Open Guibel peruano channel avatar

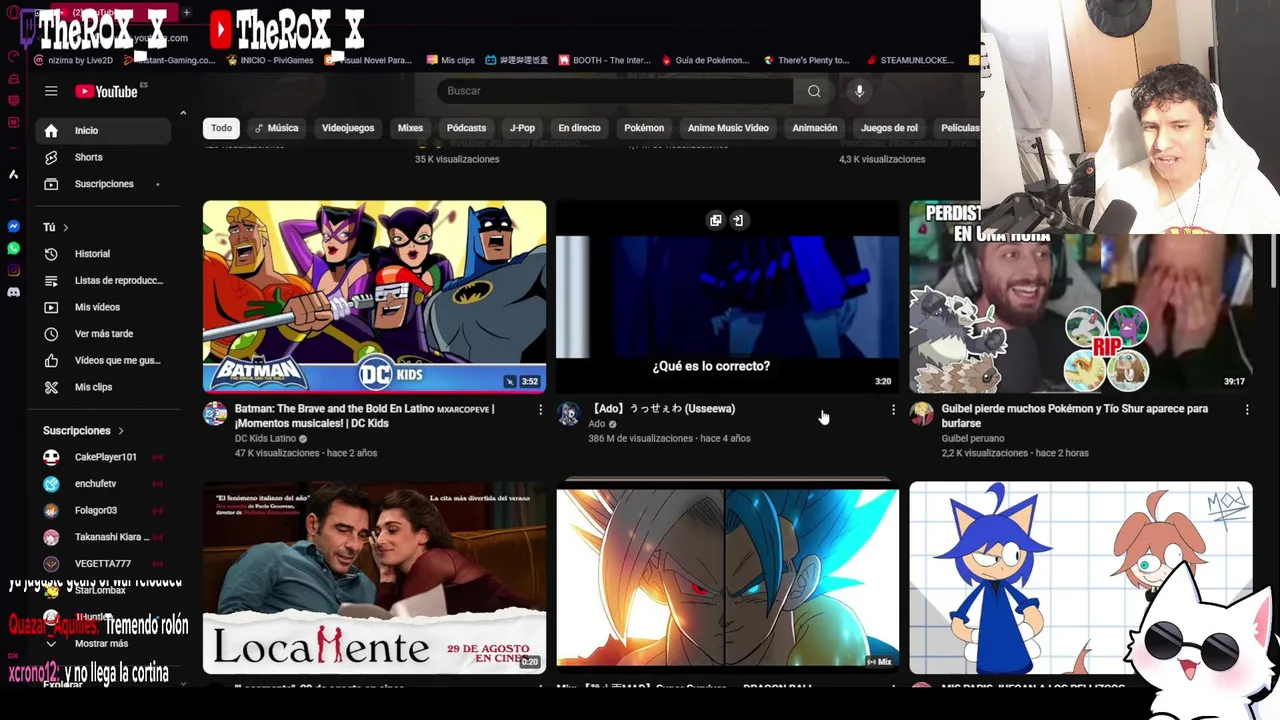[x=922, y=414]
